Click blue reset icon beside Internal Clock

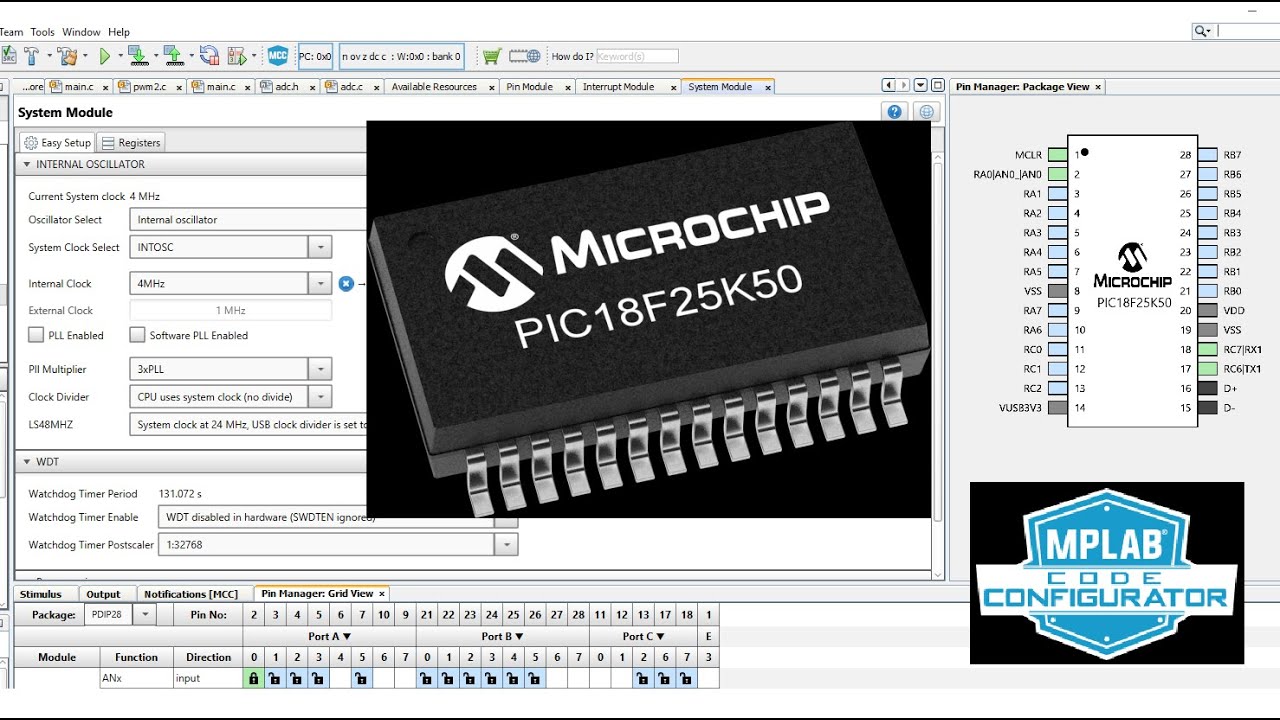pos(346,283)
